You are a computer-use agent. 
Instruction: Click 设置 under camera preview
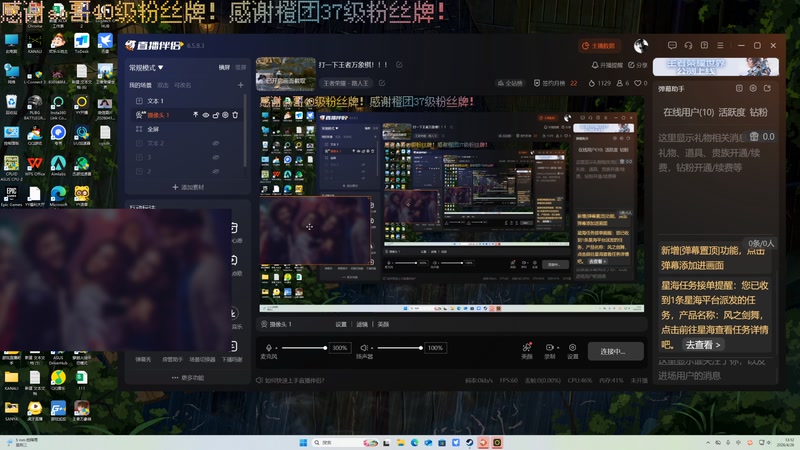[x=341, y=324]
